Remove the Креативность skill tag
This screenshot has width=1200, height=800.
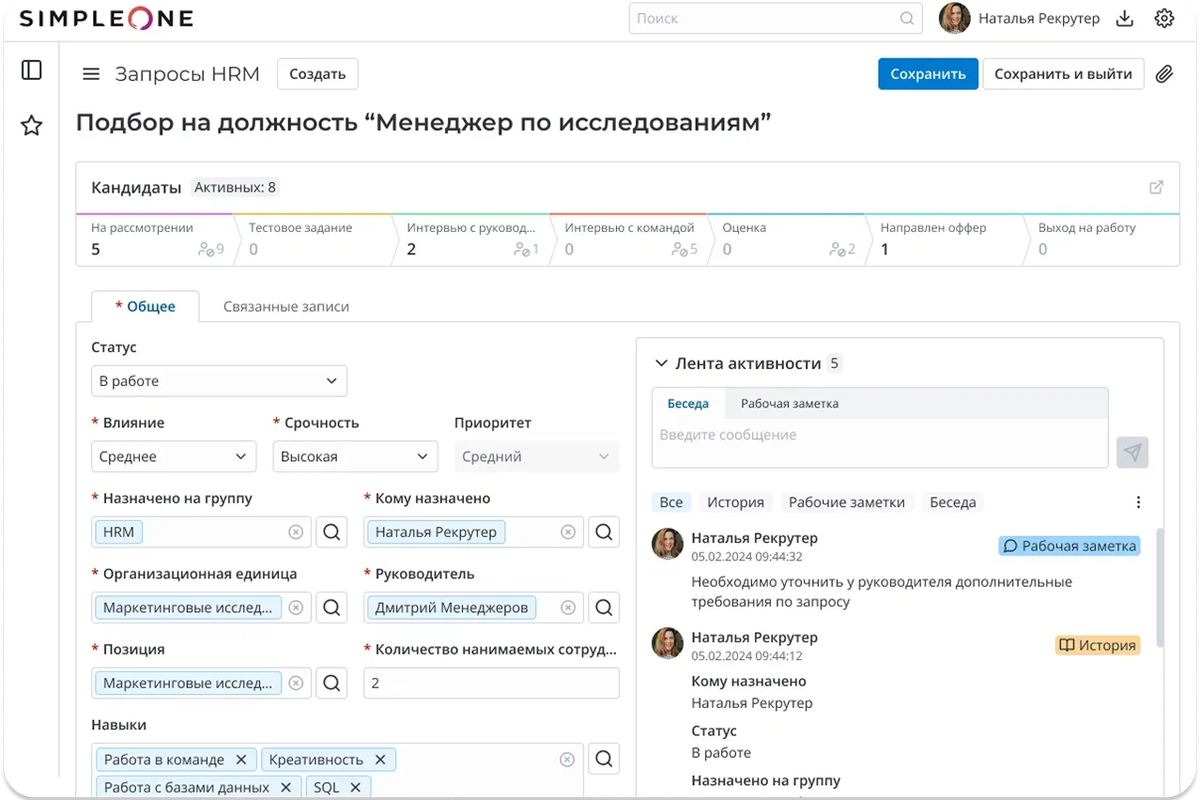tap(380, 760)
